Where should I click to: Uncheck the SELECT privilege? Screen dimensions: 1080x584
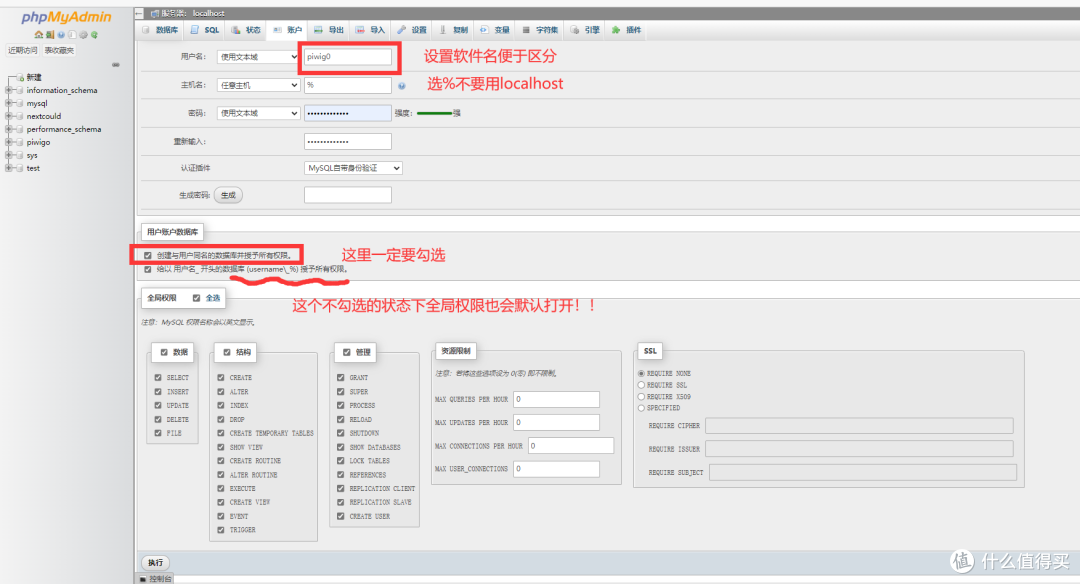[158, 377]
